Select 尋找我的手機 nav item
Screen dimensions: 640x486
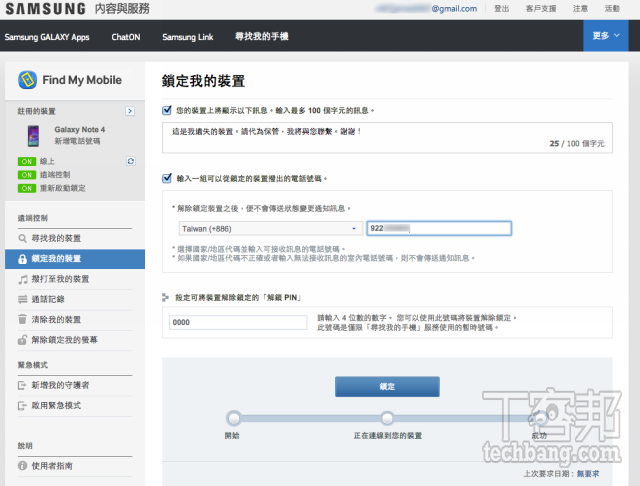tap(262, 36)
